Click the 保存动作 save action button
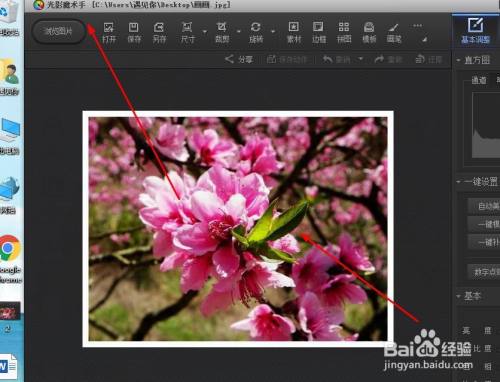The height and width of the screenshot is (382, 500). (x=287, y=60)
